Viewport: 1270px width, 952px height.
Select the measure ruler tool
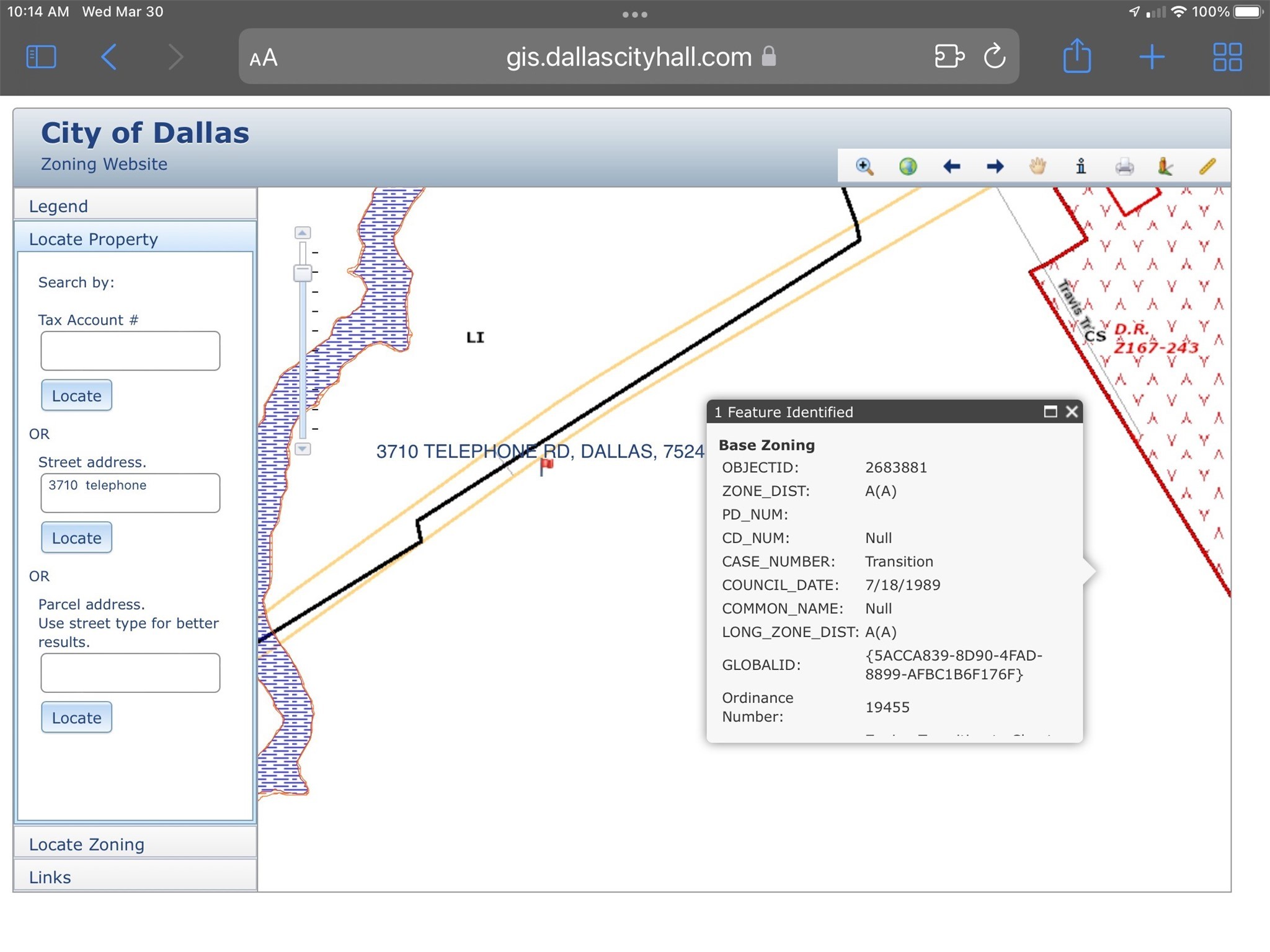coord(1207,166)
